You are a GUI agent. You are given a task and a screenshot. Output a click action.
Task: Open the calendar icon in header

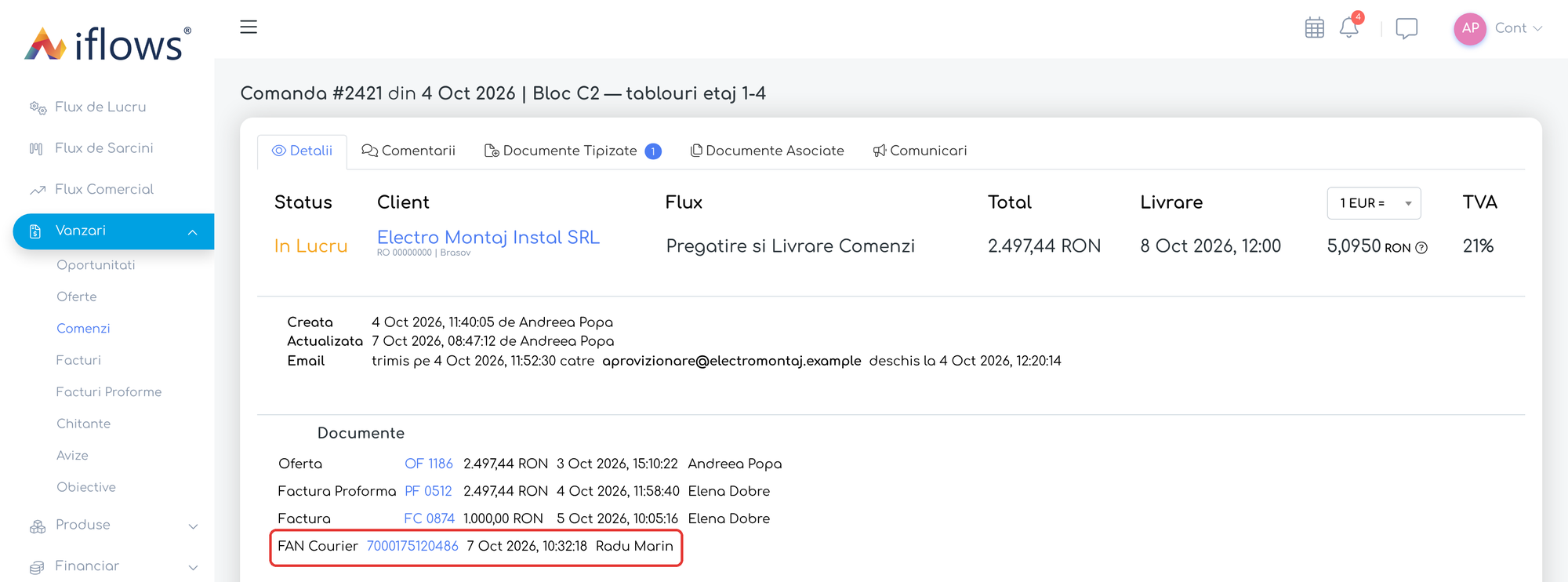pos(1315,28)
